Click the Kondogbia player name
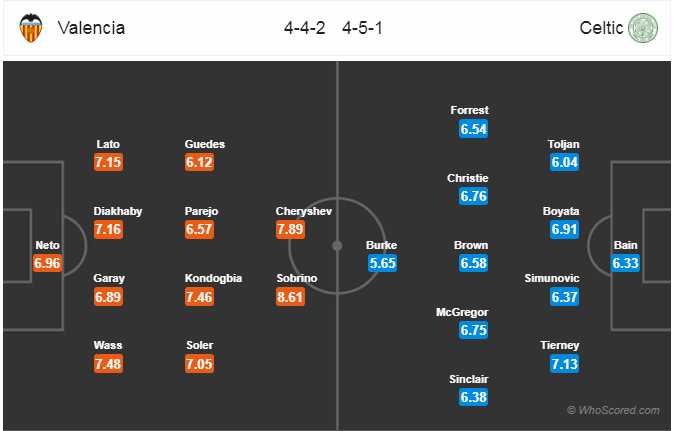The width and height of the screenshot is (673, 431). click(213, 278)
